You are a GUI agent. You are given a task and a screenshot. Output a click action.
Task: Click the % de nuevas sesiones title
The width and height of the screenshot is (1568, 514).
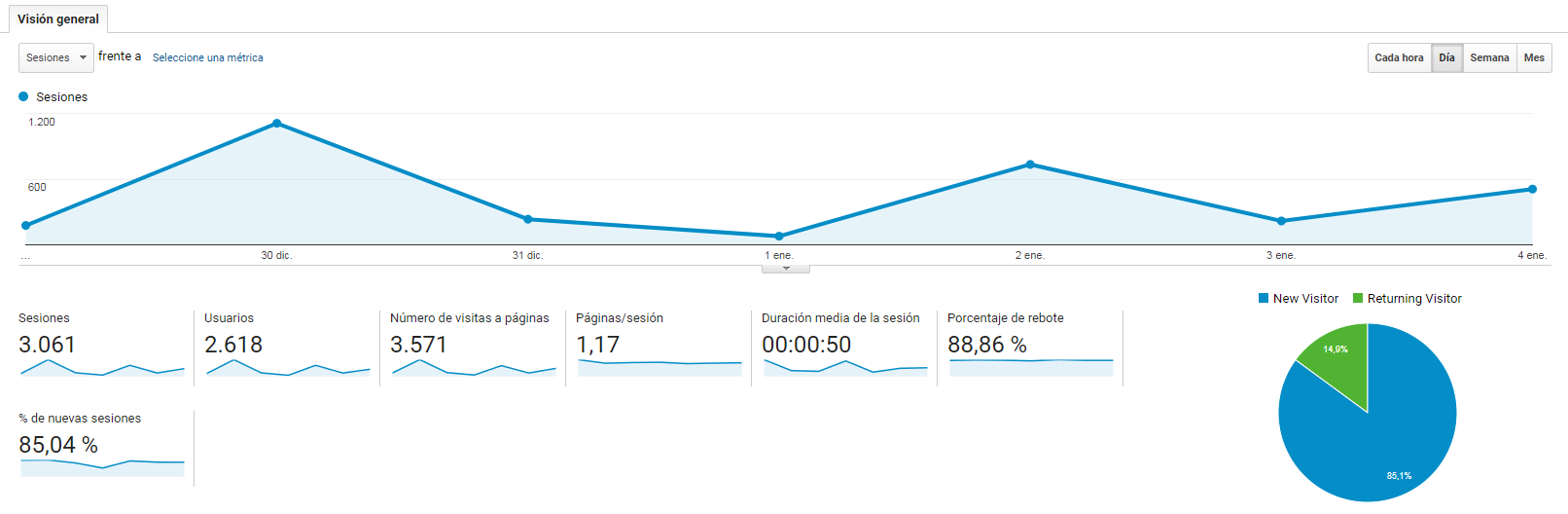[80, 419]
